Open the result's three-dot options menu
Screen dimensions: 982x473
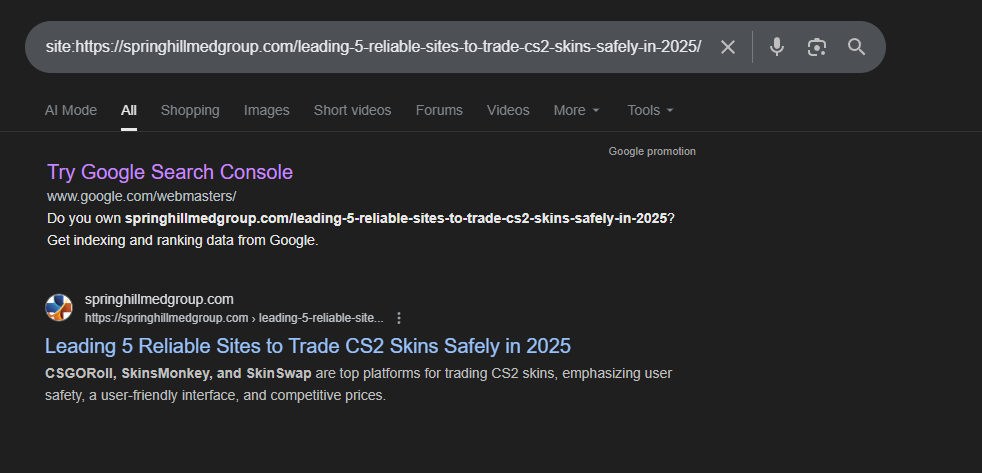399,318
